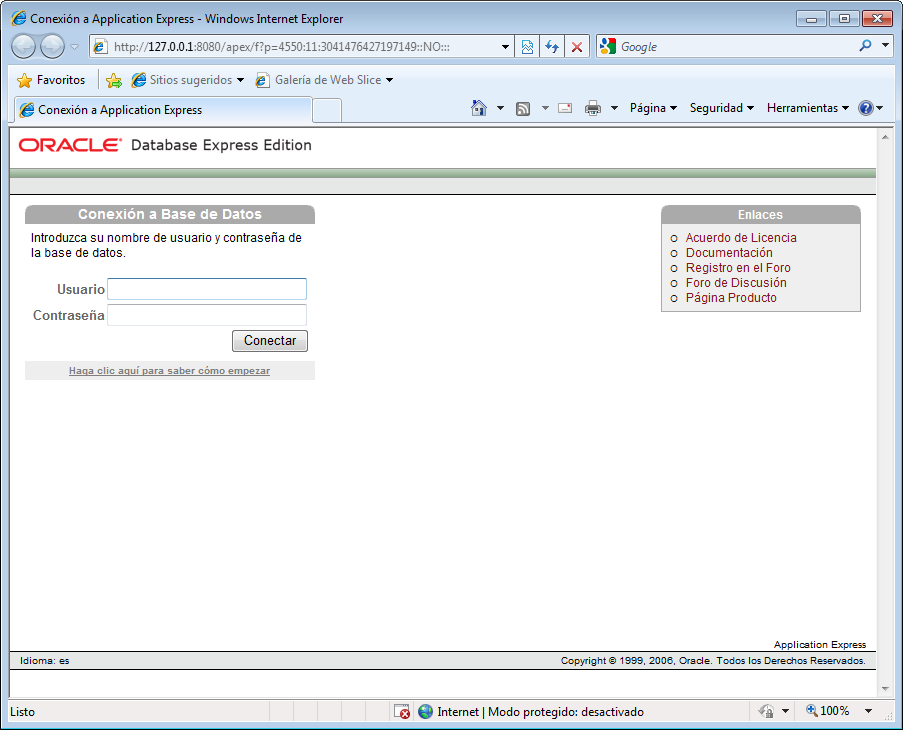Open 'Haga clic aquí para saber cómo empezar' link

[x=169, y=371]
